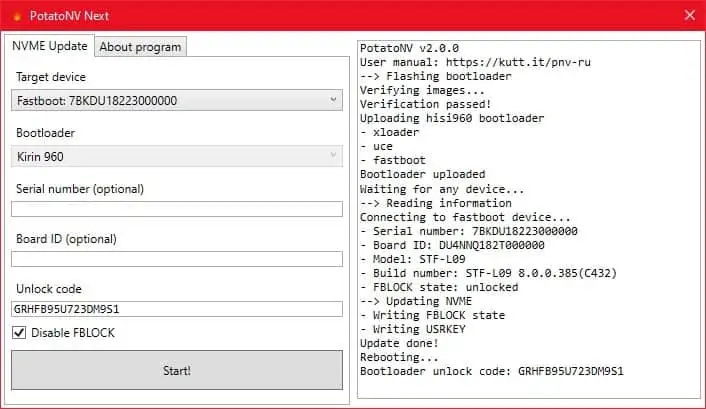Click the Serial number line in log output
Viewport: 706px width, 409px height.
[x=468, y=231]
